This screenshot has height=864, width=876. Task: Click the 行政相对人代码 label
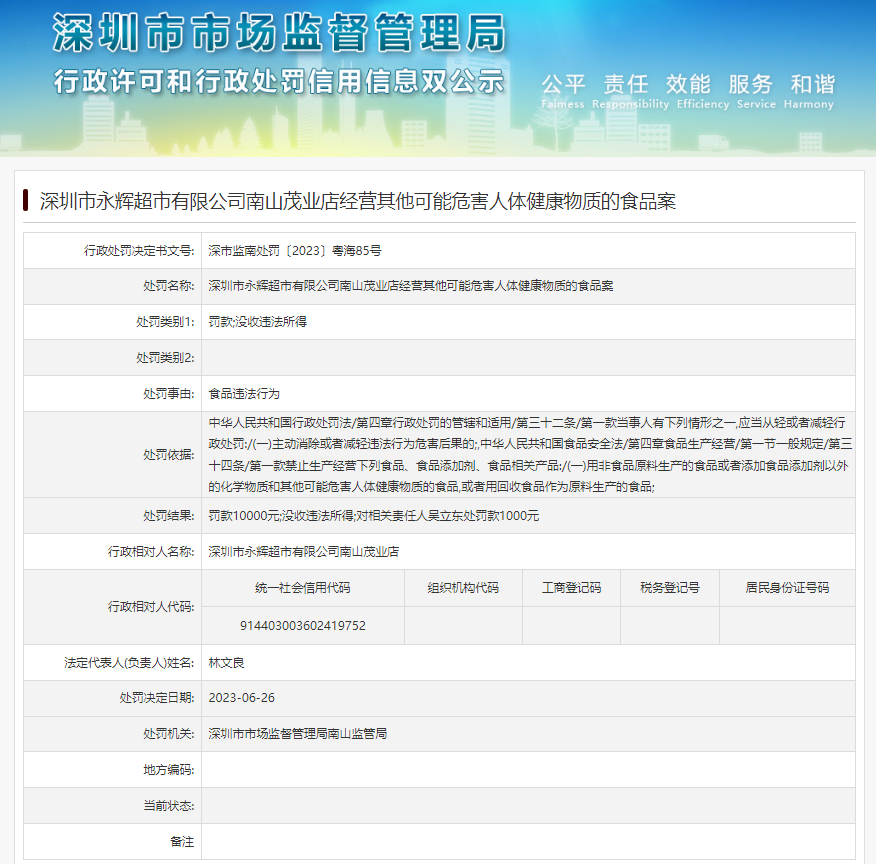tap(151, 607)
